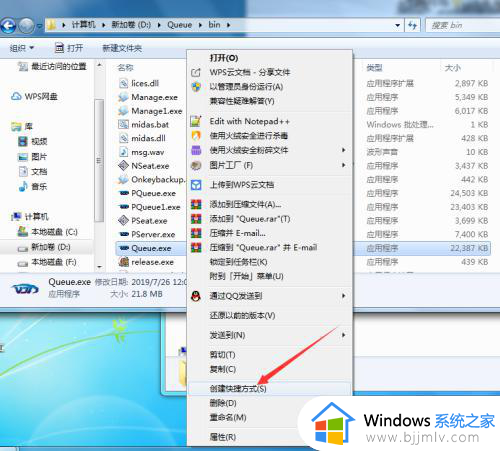Open 音乐 library in navigation pane
This screenshot has width=500, height=451.
33,186
